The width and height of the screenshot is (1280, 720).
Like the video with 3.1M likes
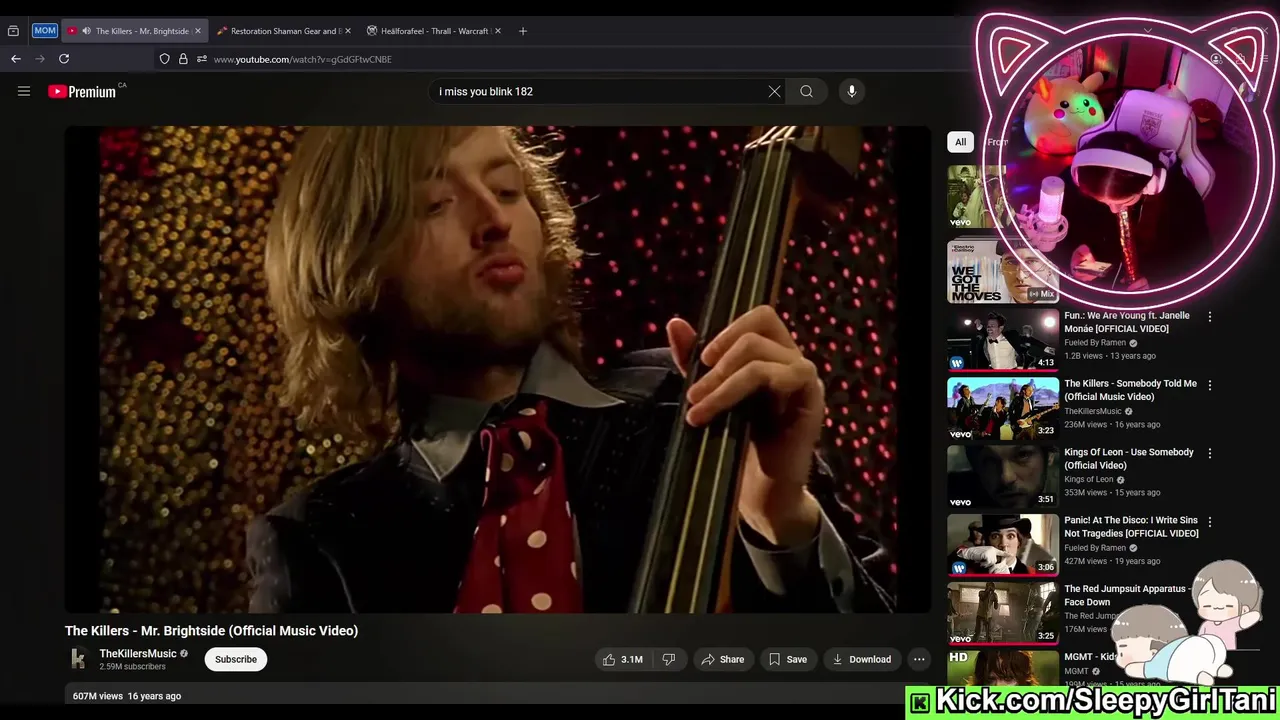pyautogui.click(x=622, y=659)
